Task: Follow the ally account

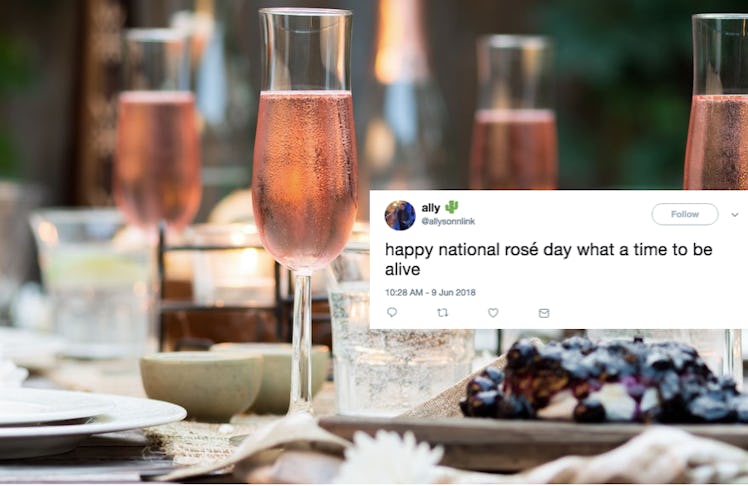Action: click(685, 214)
